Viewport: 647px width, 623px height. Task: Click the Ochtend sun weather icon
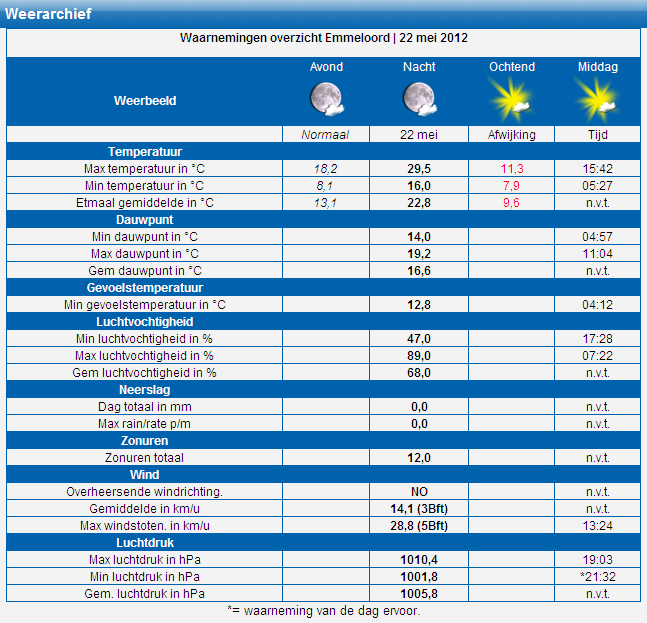511,99
